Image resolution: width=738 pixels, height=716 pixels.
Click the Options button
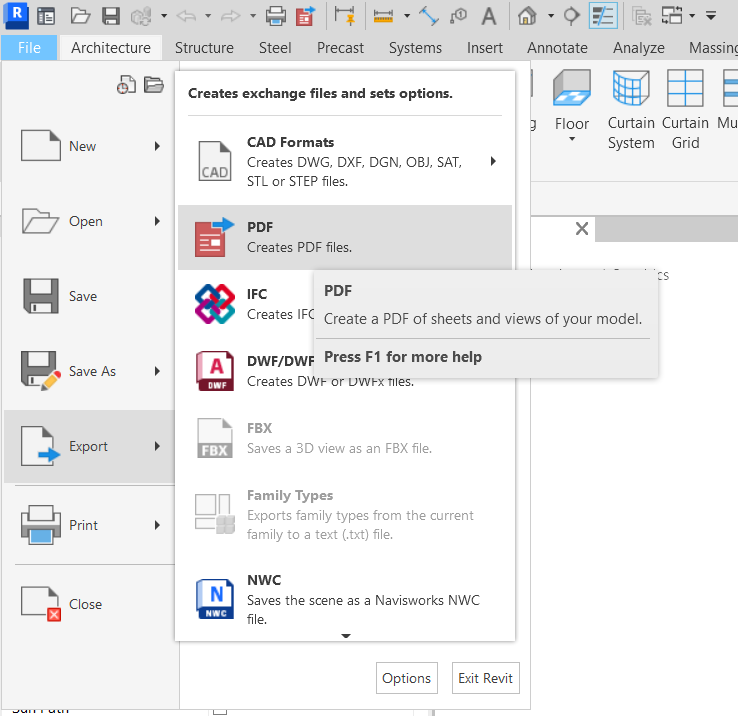pyautogui.click(x=407, y=678)
